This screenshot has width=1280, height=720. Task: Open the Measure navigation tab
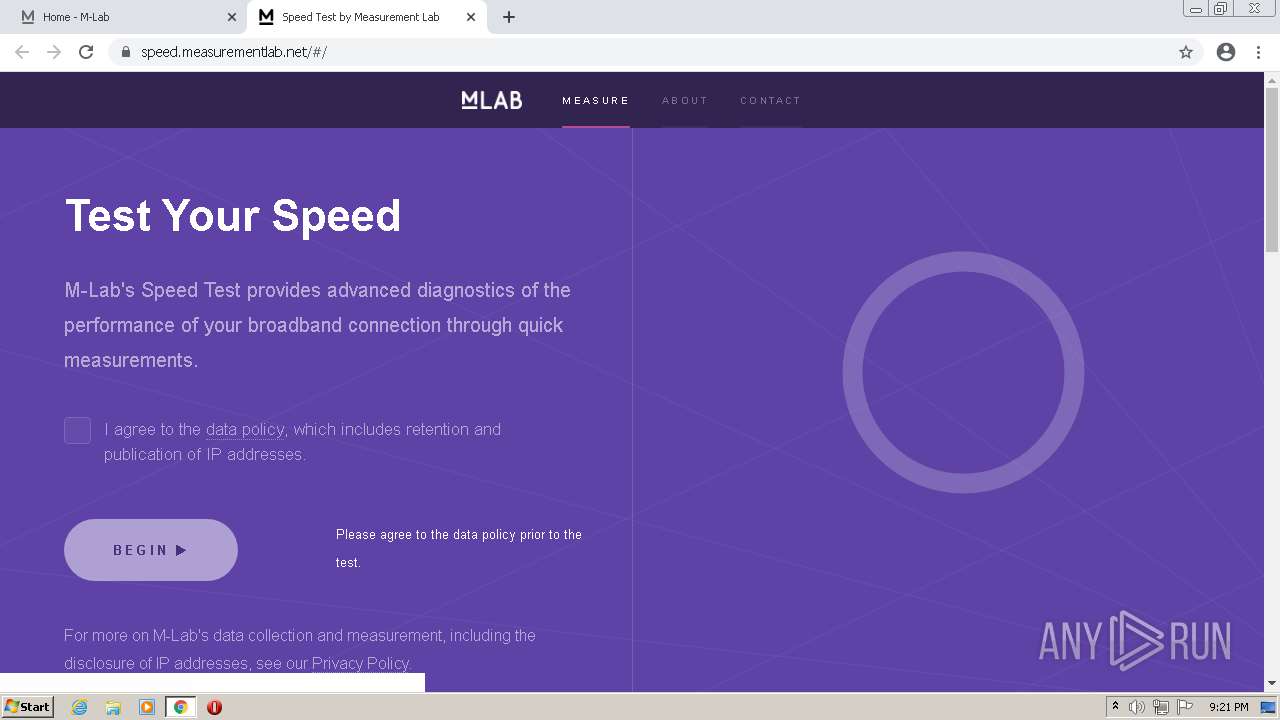[596, 100]
